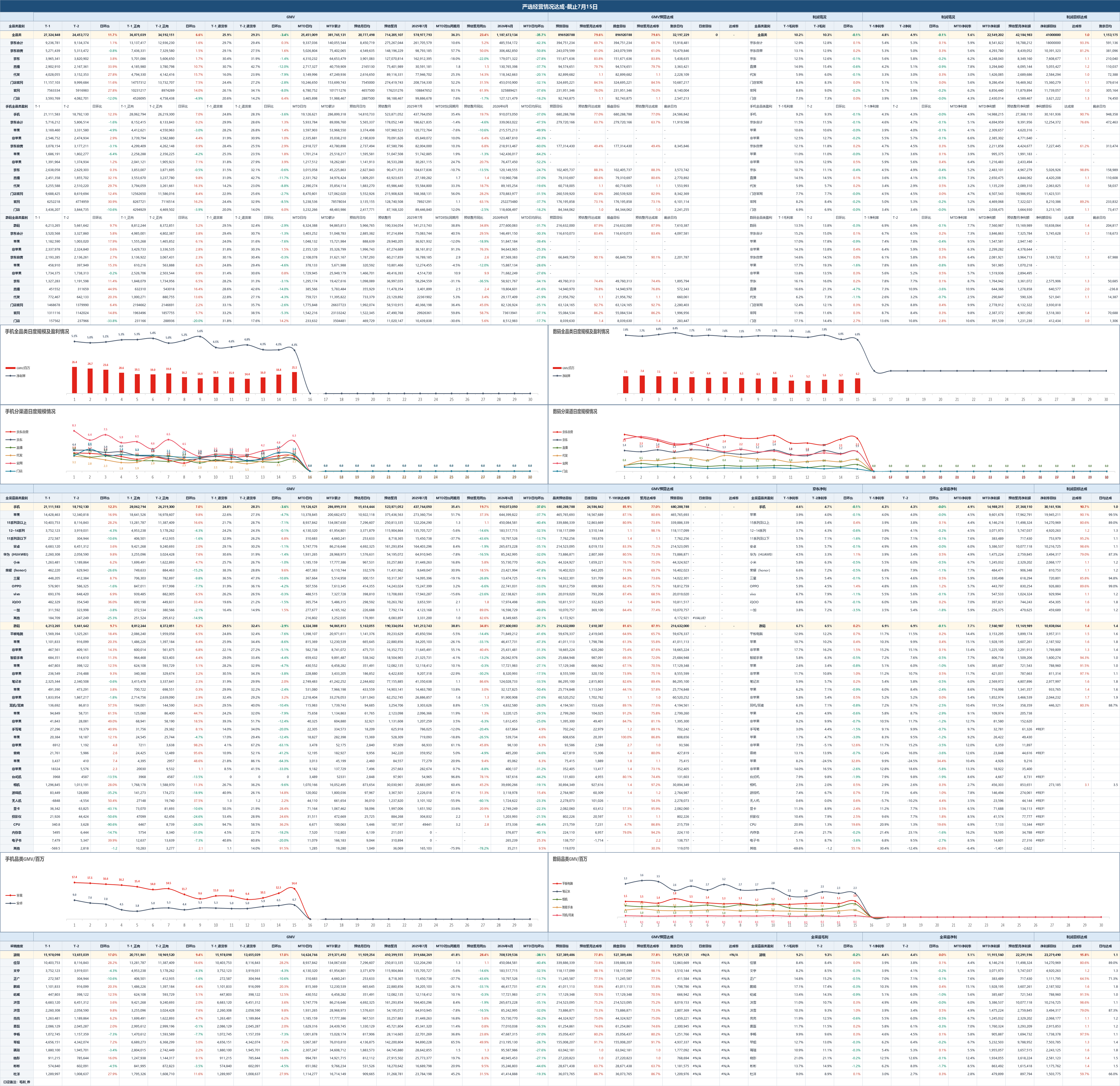Image resolution: width=1120 pixels, height=1086 pixels.
Task: Click the 数码分渠道日度规模情况 chart title
Action: click(575, 412)
